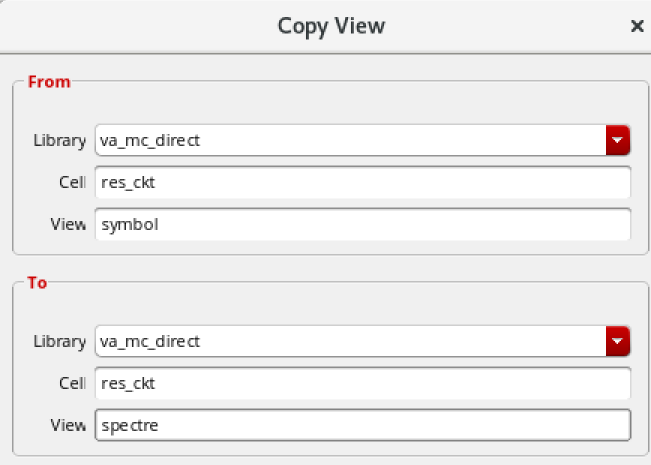Screen dimensions: 651x465
Task: Close the Copy View dialog
Action: tap(637, 26)
